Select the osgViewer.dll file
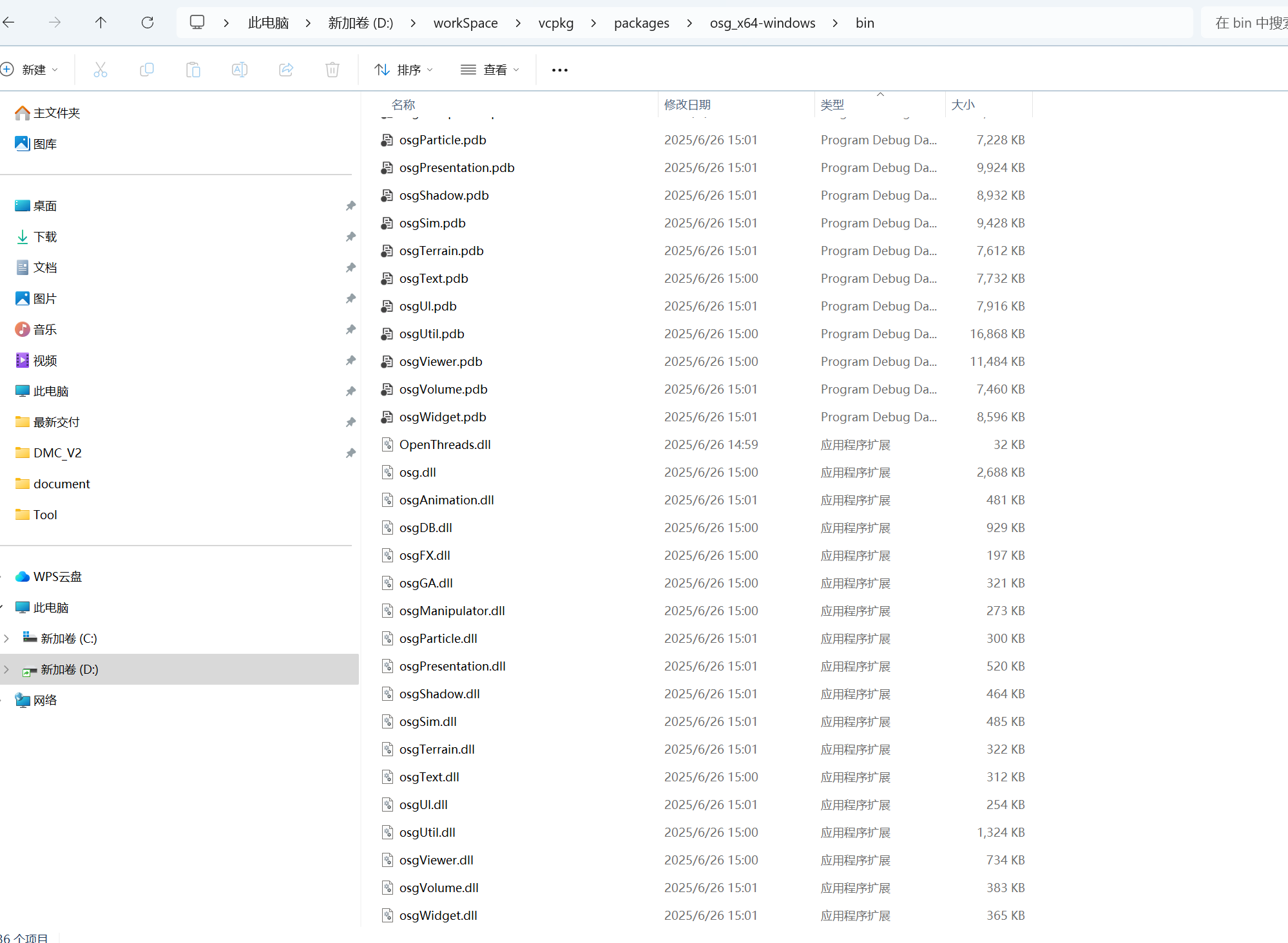The height and width of the screenshot is (943, 1288). (x=436, y=860)
